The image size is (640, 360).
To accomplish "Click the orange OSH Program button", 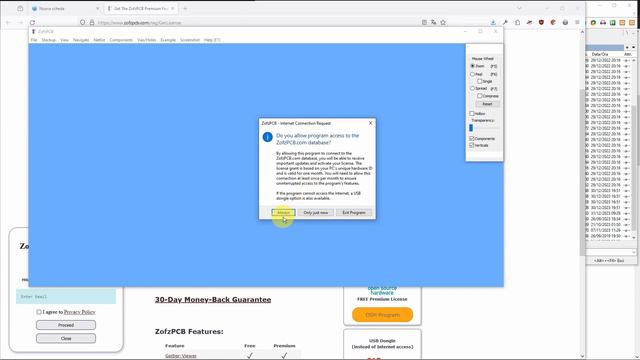I will click(x=382, y=315).
